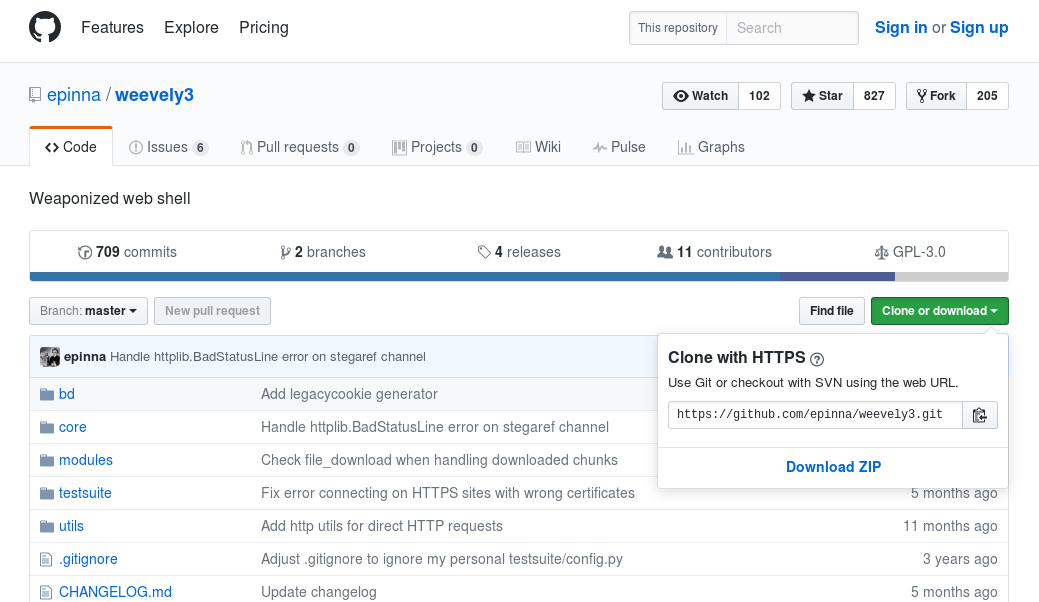View the 827 stargazers count

(874, 96)
